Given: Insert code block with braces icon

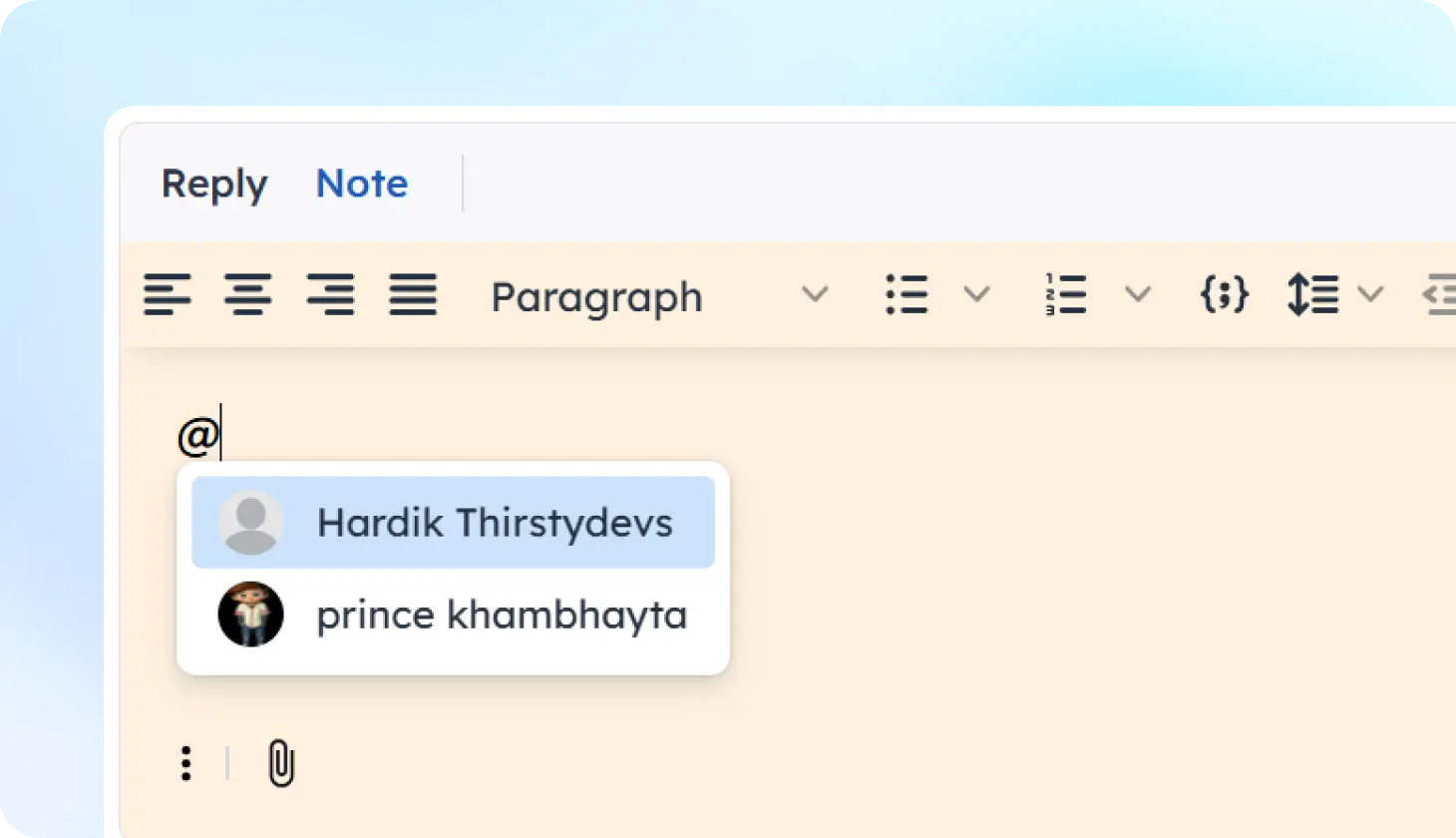Looking at the screenshot, I should point(1225,294).
